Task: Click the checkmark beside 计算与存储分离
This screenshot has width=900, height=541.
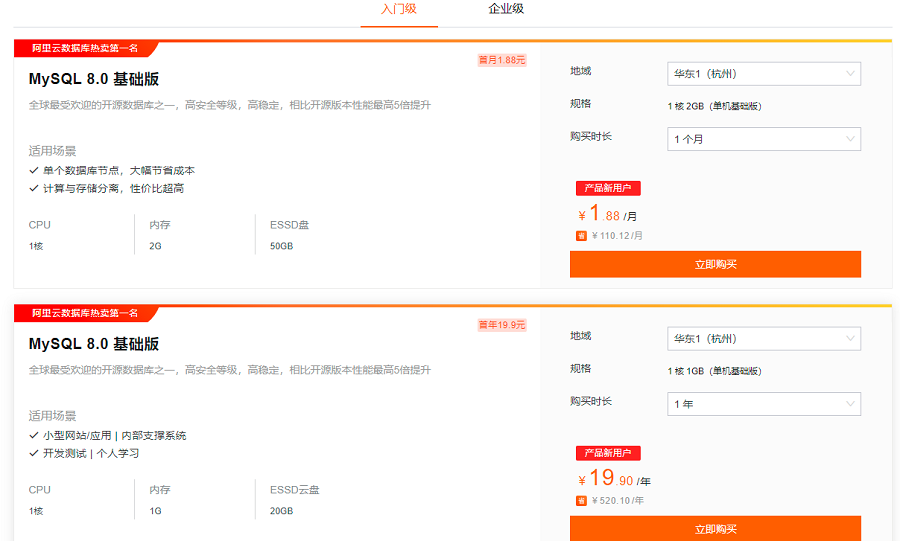Action: (x=33, y=188)
